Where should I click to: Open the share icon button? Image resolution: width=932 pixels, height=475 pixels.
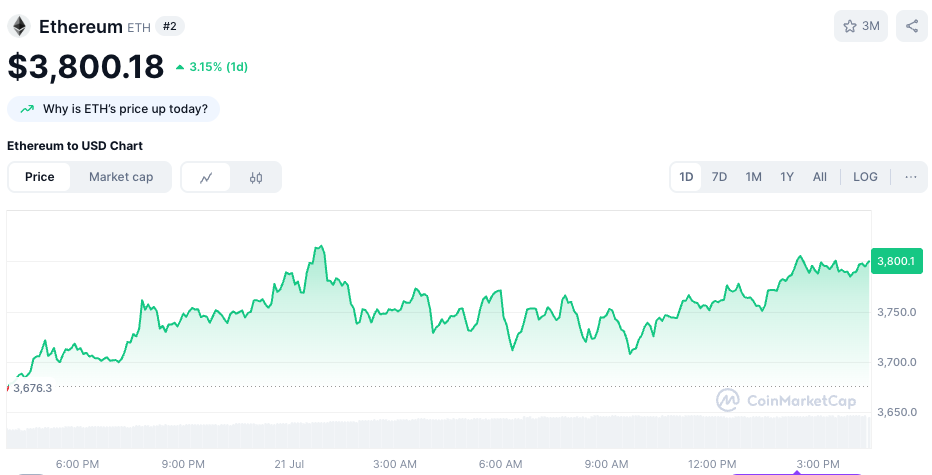[x=912, y=26]
